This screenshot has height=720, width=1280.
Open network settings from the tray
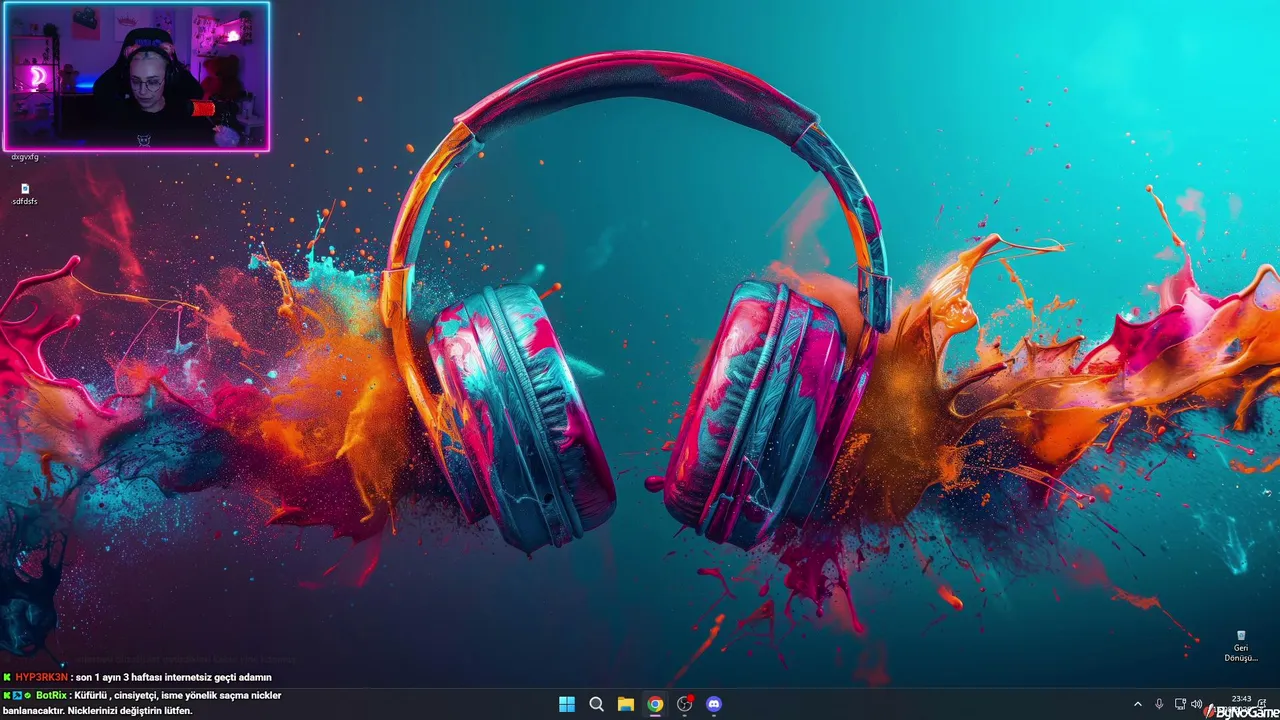click(1180, 704)
